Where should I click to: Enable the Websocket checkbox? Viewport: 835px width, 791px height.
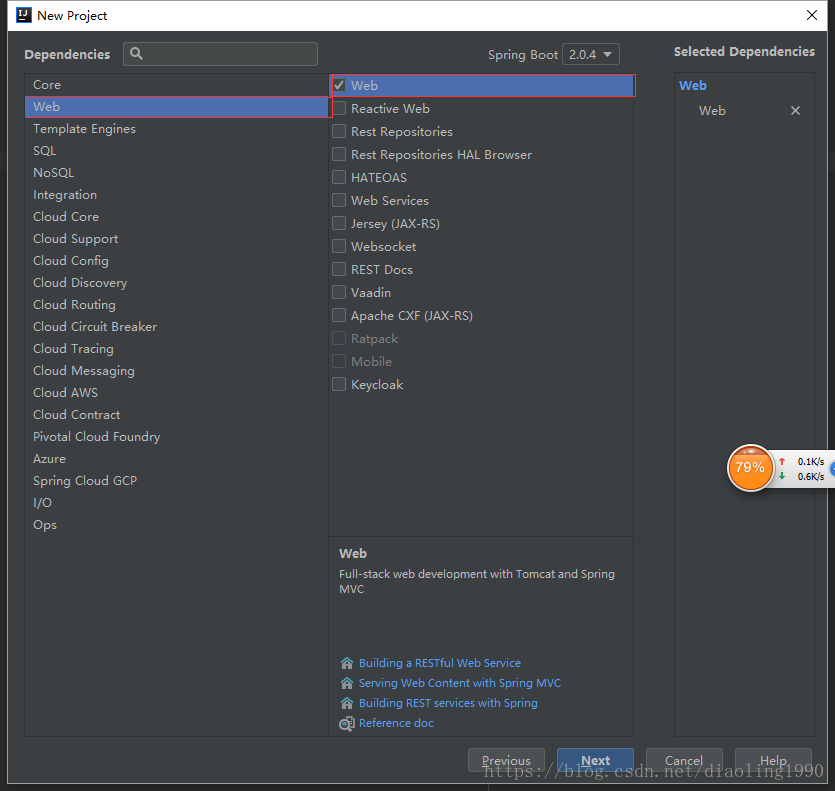pos(339,246)
